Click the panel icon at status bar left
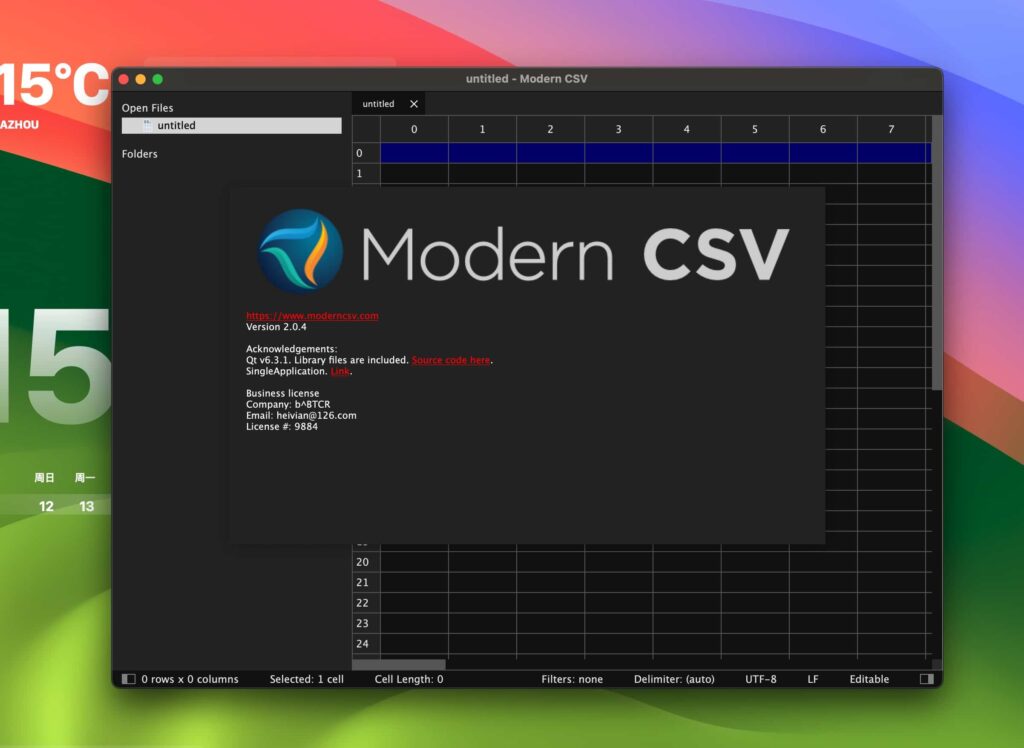This screenshot has width=1024, height=748. pos(128,679)
